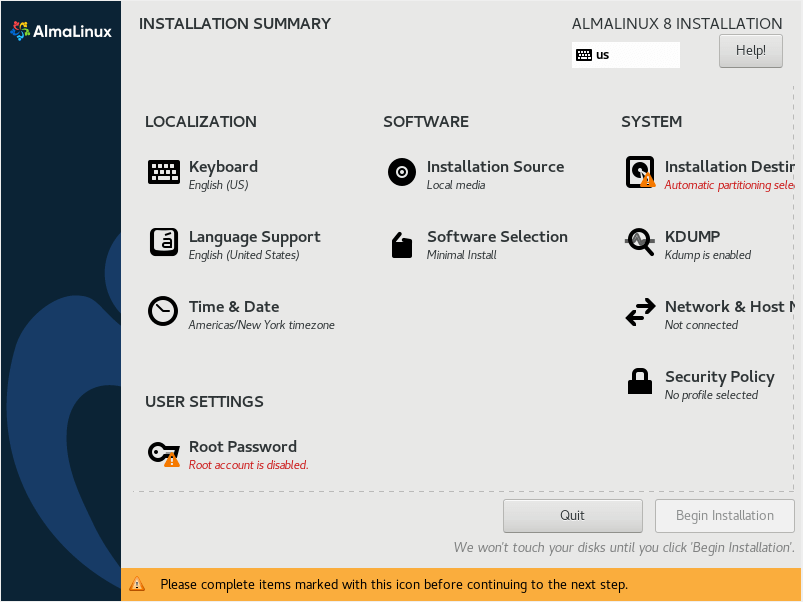The width and height of the screenshot is (803, 602).
Task: Click the 'Automatic partitioning' red warning text
Action: (x=729, y=185)
